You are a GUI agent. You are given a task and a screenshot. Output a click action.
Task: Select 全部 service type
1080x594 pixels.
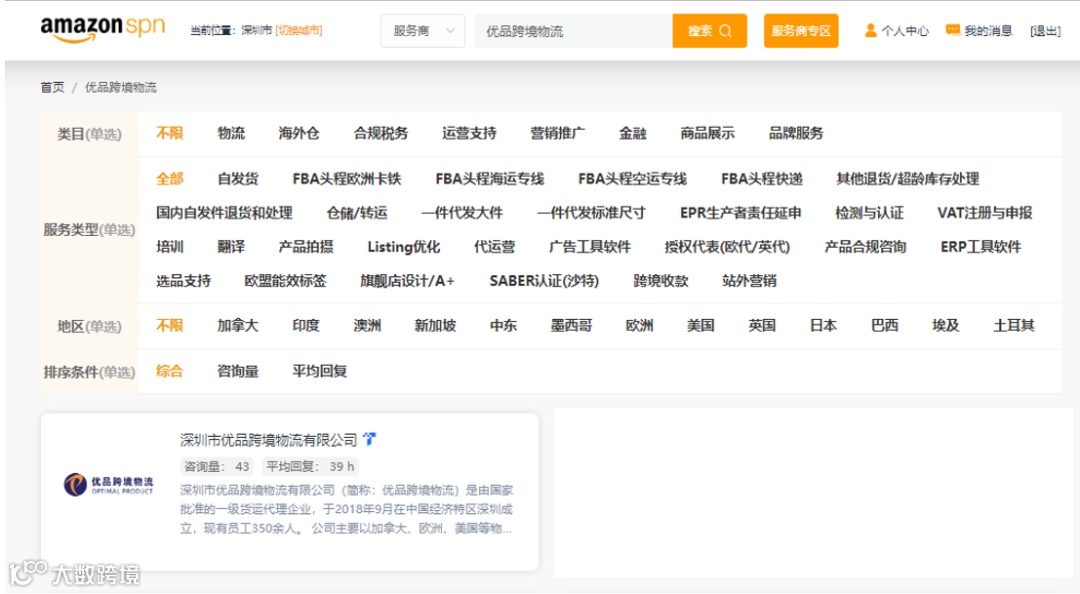click(x=169, y=179)
